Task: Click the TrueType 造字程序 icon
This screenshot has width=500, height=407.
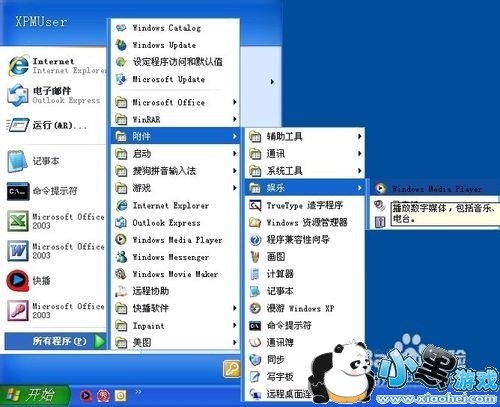Action: [255, 205]
